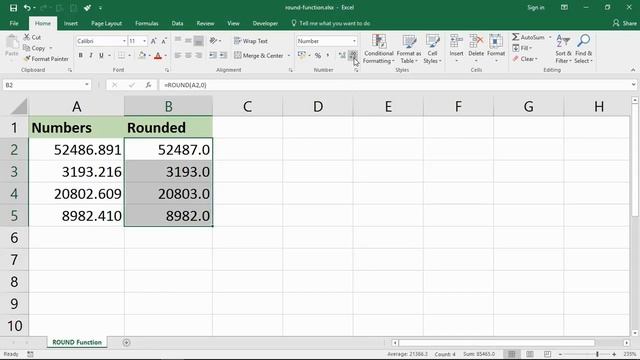Increase font size with the larger A icon
This screenshot has width=640, height=360.
click(153, 41)
